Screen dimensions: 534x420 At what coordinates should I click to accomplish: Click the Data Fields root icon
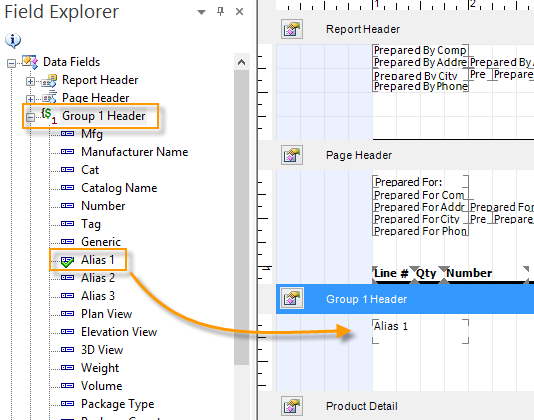[30, 62]
